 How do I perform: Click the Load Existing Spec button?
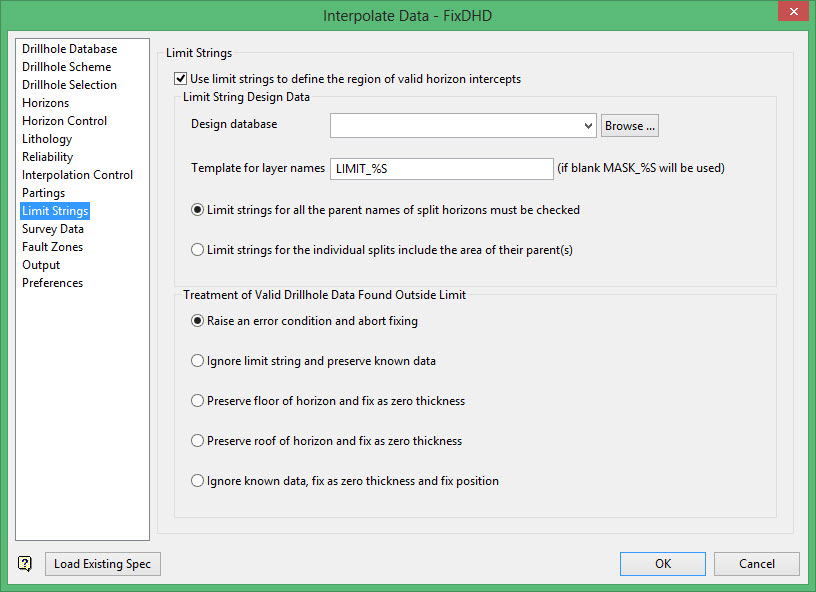click(102, 564)
